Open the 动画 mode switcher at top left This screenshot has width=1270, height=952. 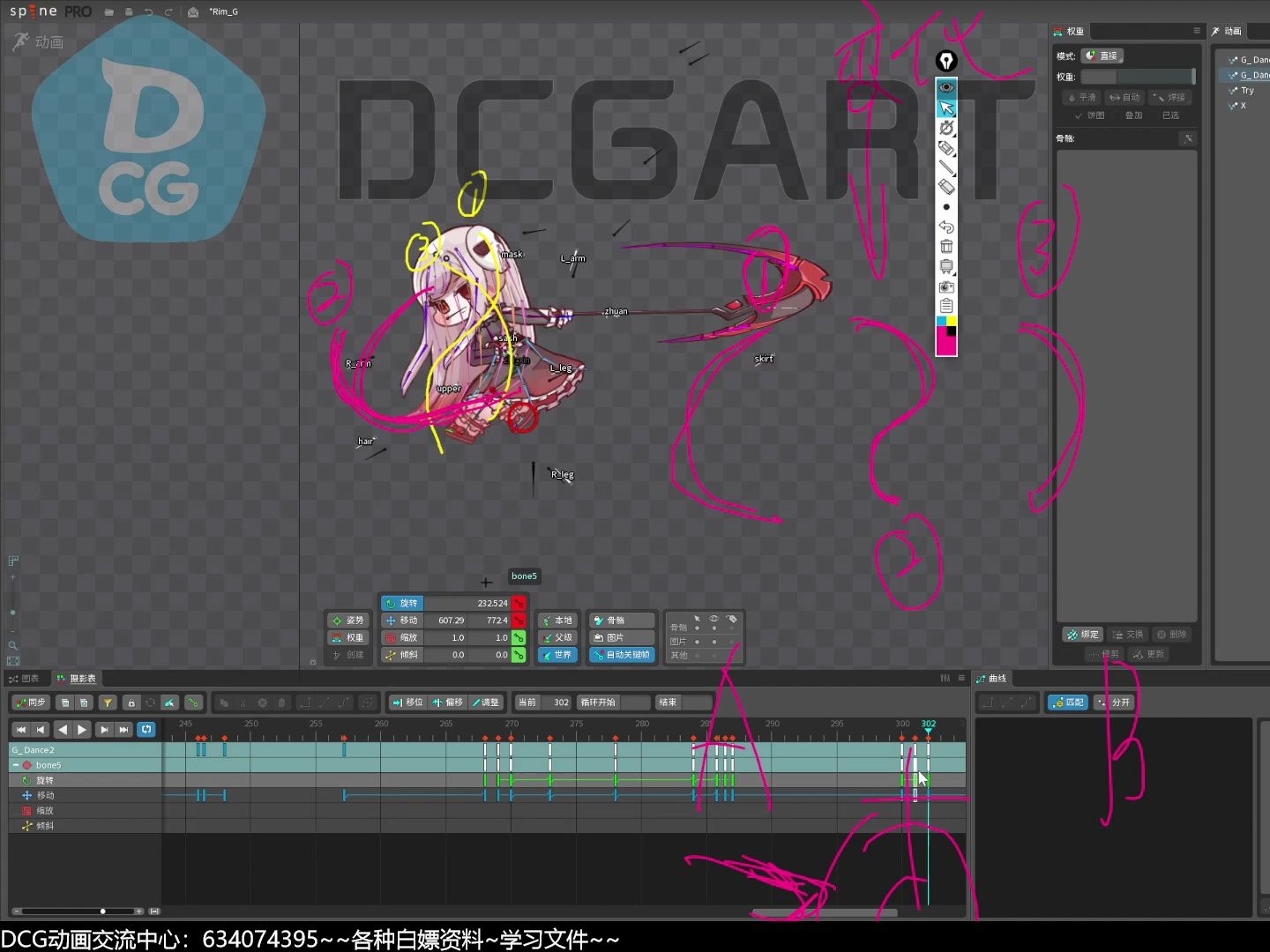38,41
